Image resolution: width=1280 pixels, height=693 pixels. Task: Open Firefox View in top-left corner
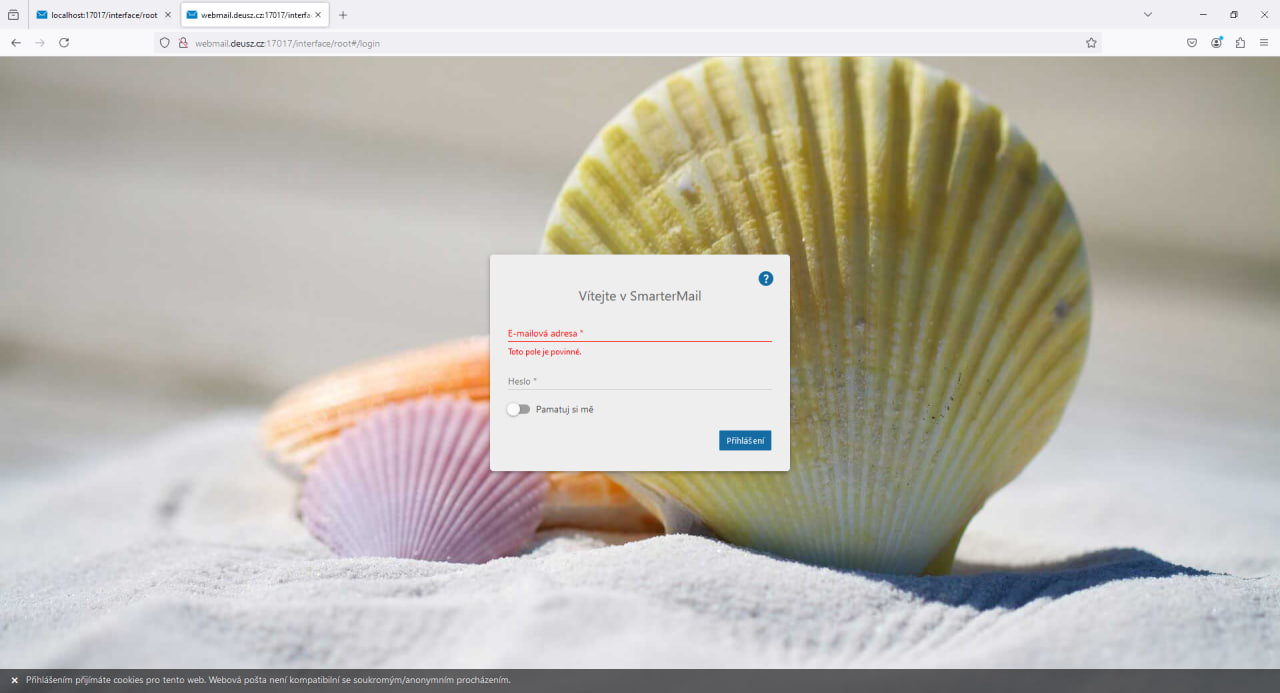[13, 15]
